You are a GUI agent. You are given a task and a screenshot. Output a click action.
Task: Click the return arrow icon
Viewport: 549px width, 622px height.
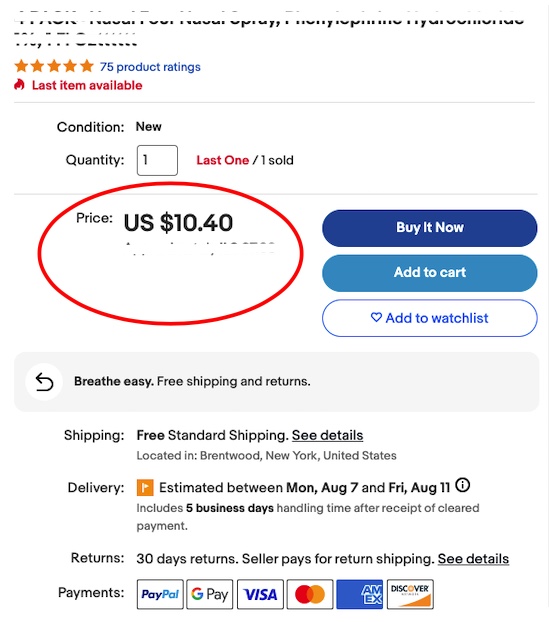[44, 382]
